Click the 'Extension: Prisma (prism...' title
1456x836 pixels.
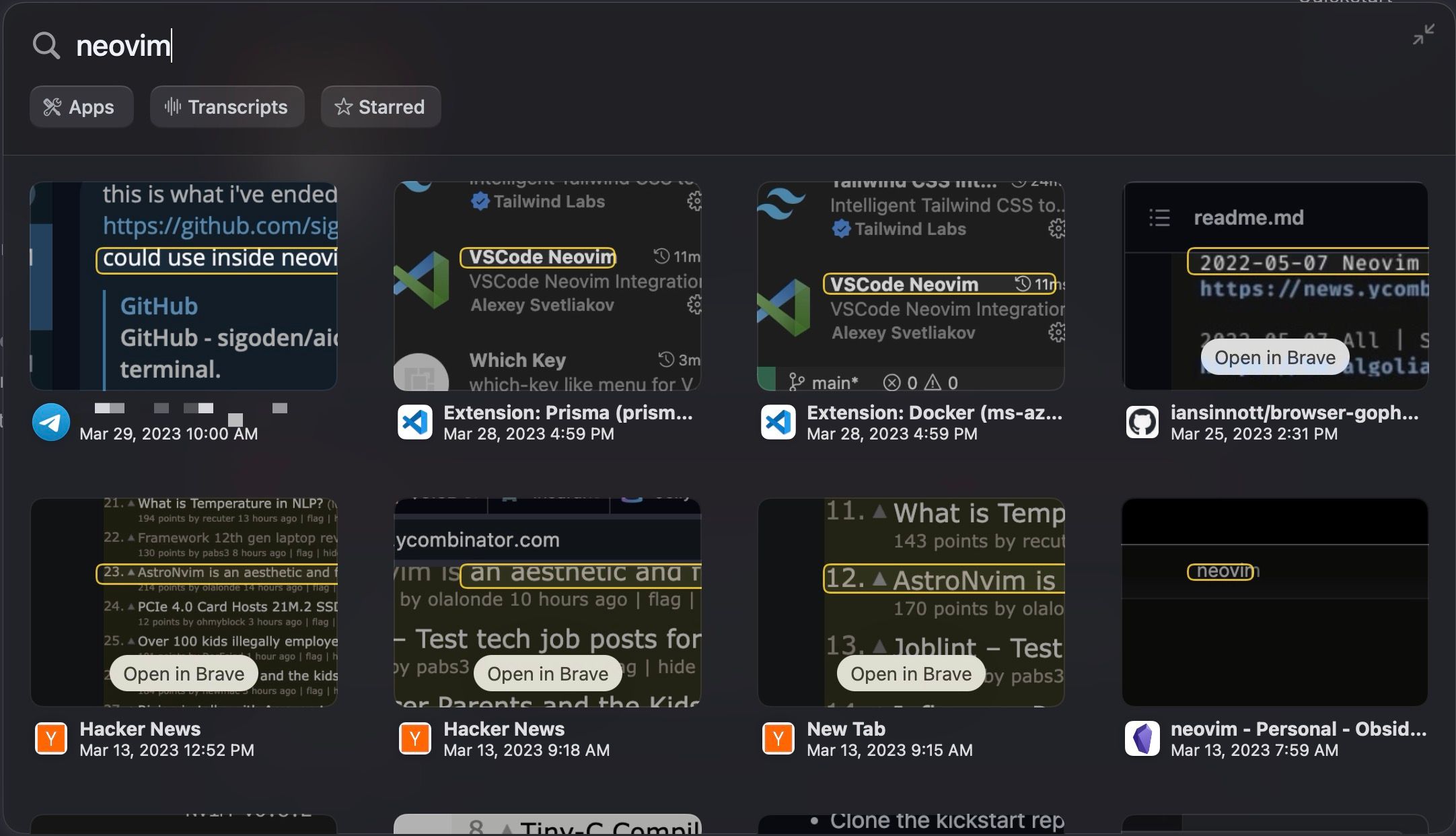pos(568,413)
